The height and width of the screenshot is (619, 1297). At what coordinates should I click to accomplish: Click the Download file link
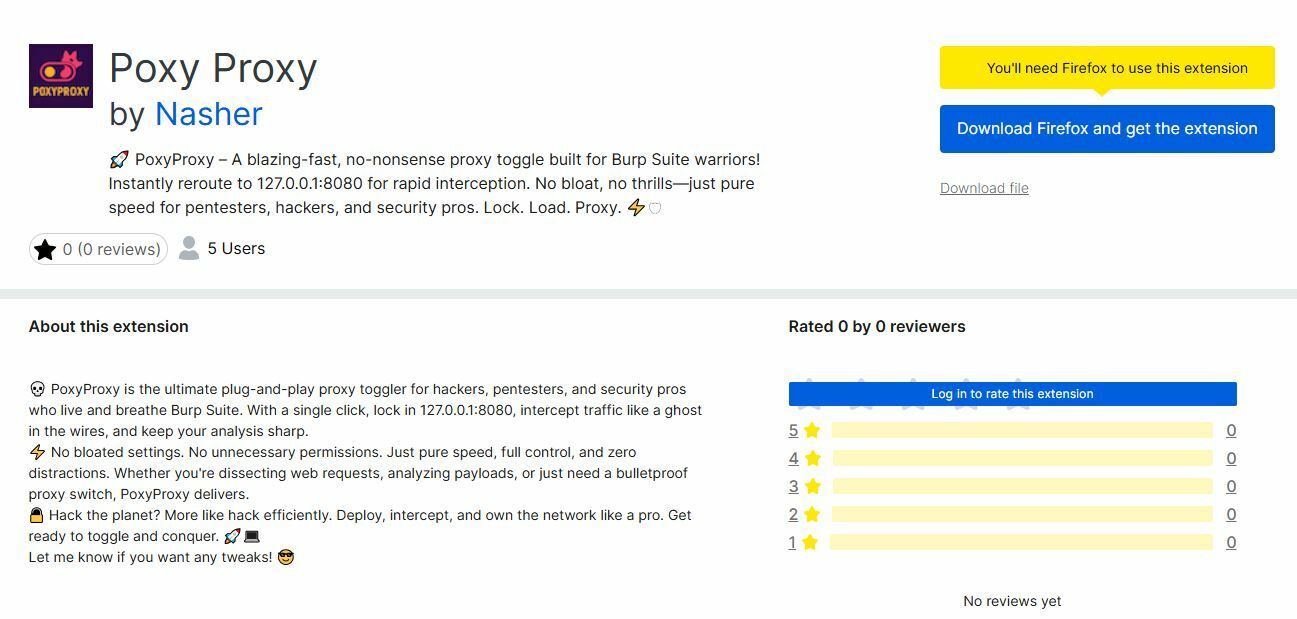(x=984, y=188)
